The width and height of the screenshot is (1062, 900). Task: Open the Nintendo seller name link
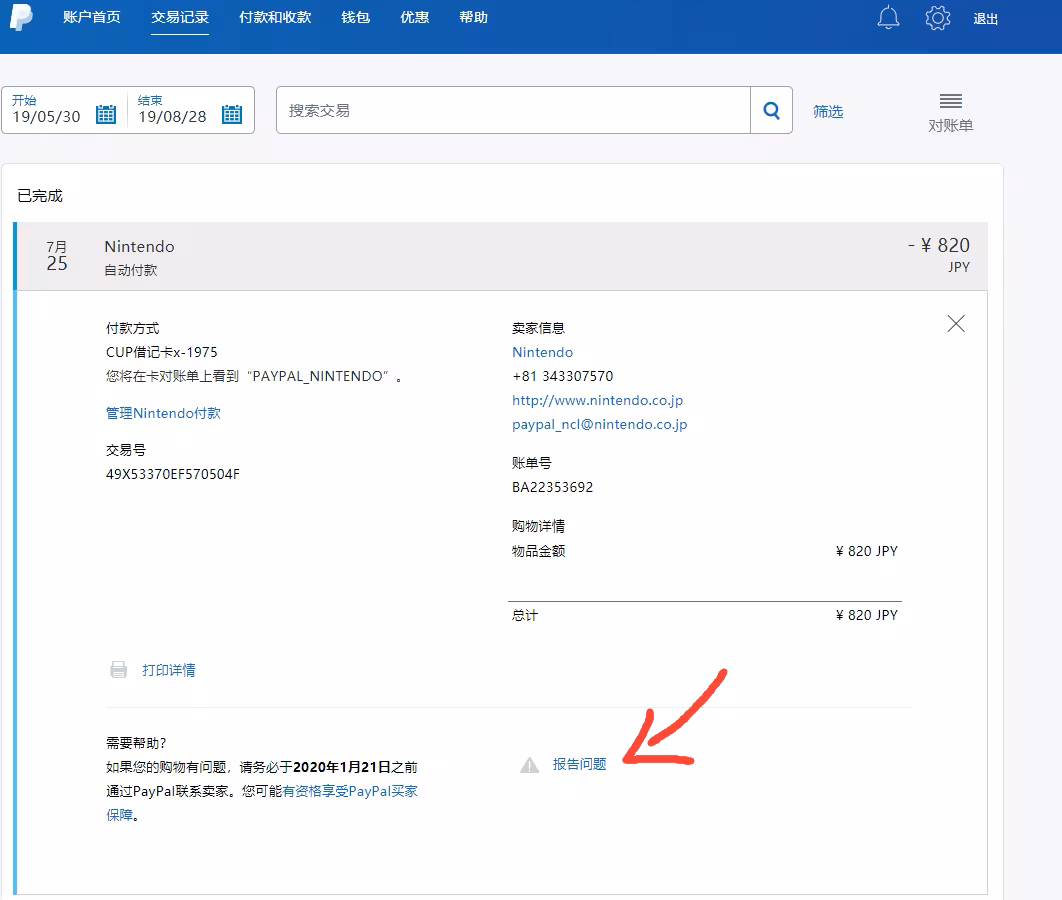click(x=543, y=352)
